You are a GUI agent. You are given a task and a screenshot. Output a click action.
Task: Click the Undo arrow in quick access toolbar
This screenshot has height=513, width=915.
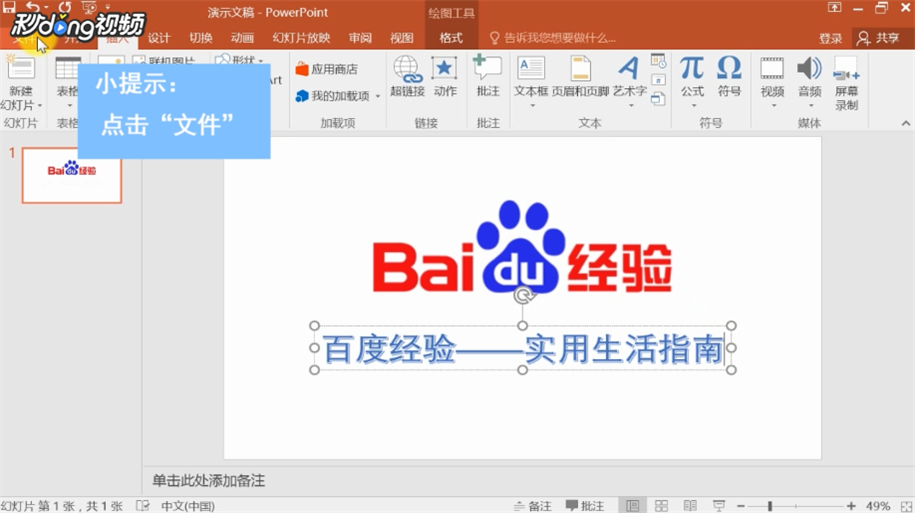(x=33, y=7)
